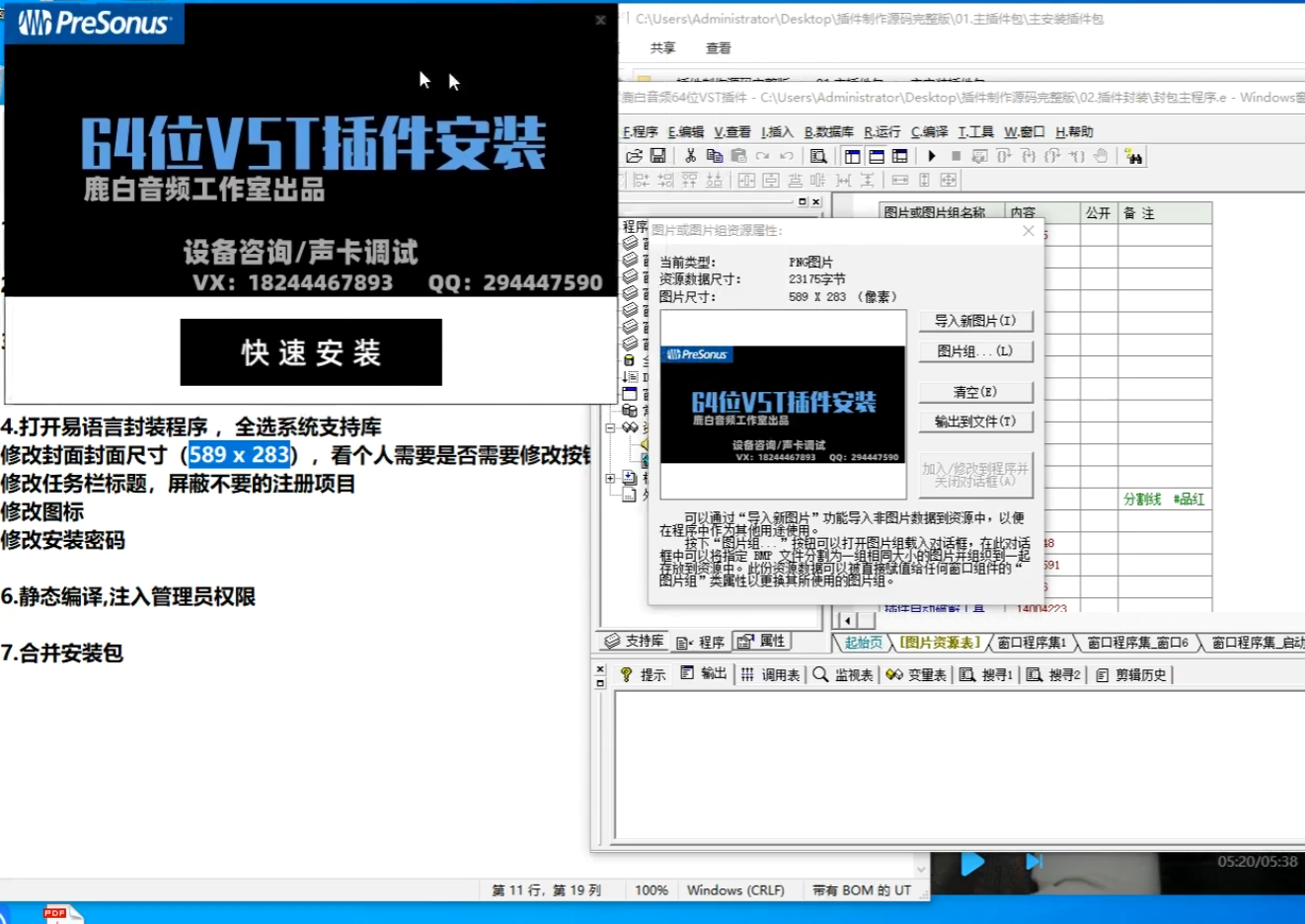Click the 图片组...(L) button
Viewport: 1305px width, 924px height.
[975, 351]
